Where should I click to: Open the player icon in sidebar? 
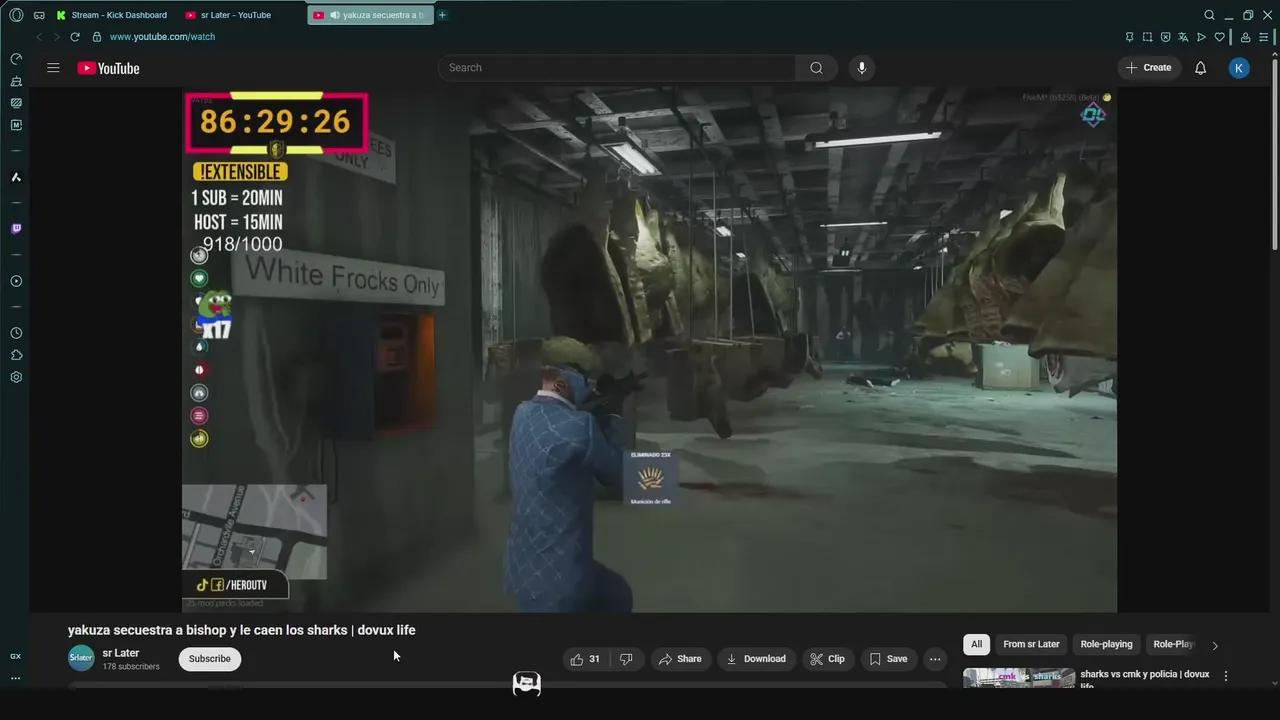tap(16, 281)
